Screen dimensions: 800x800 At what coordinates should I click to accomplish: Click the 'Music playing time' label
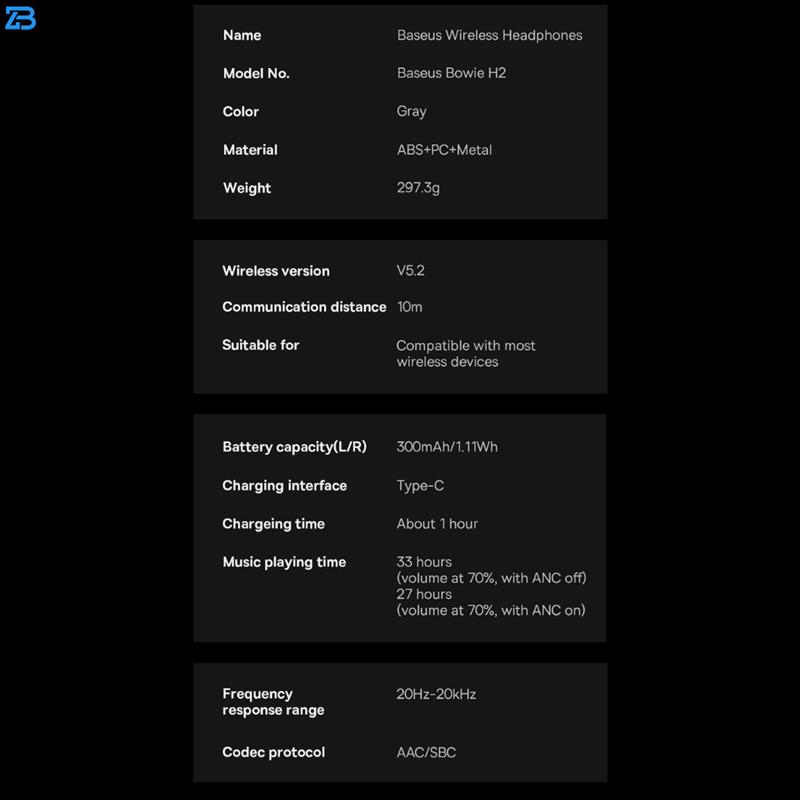click(284, 562)
